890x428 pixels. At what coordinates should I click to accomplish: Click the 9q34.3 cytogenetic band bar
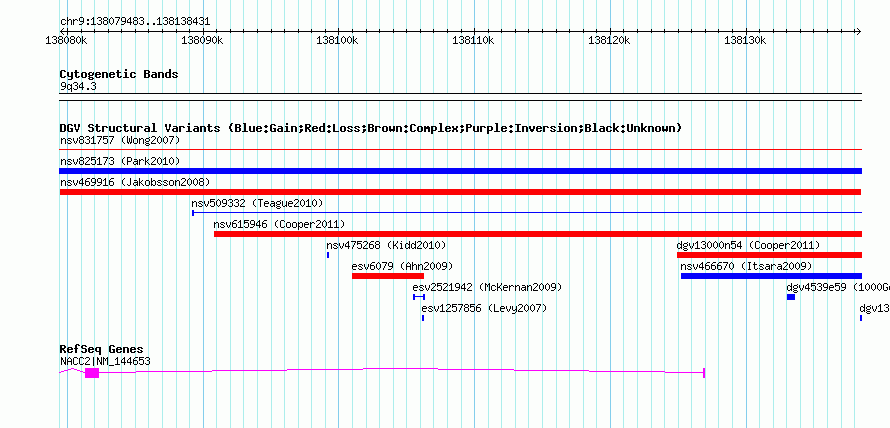[460, 96]
